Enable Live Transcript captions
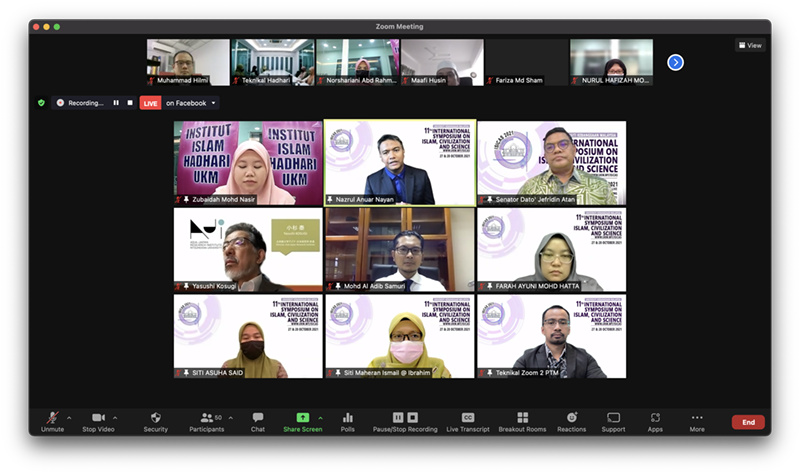 point(467,418)
